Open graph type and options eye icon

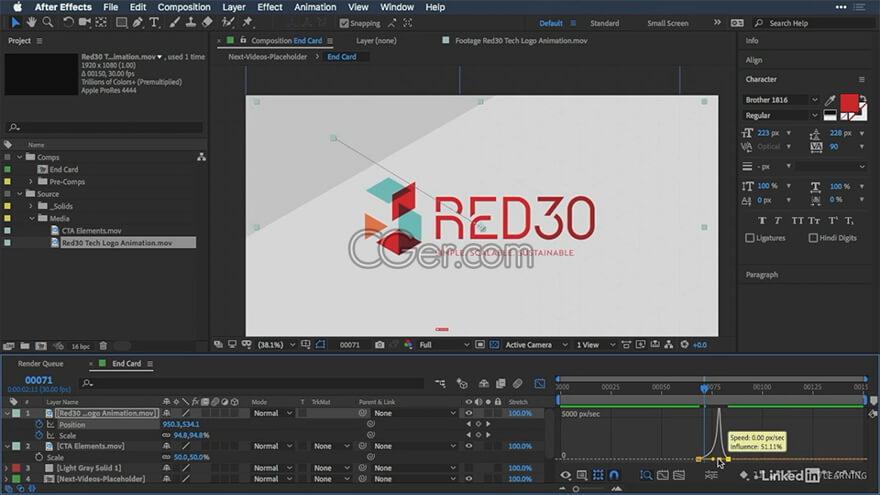click(x=565, y=475)
